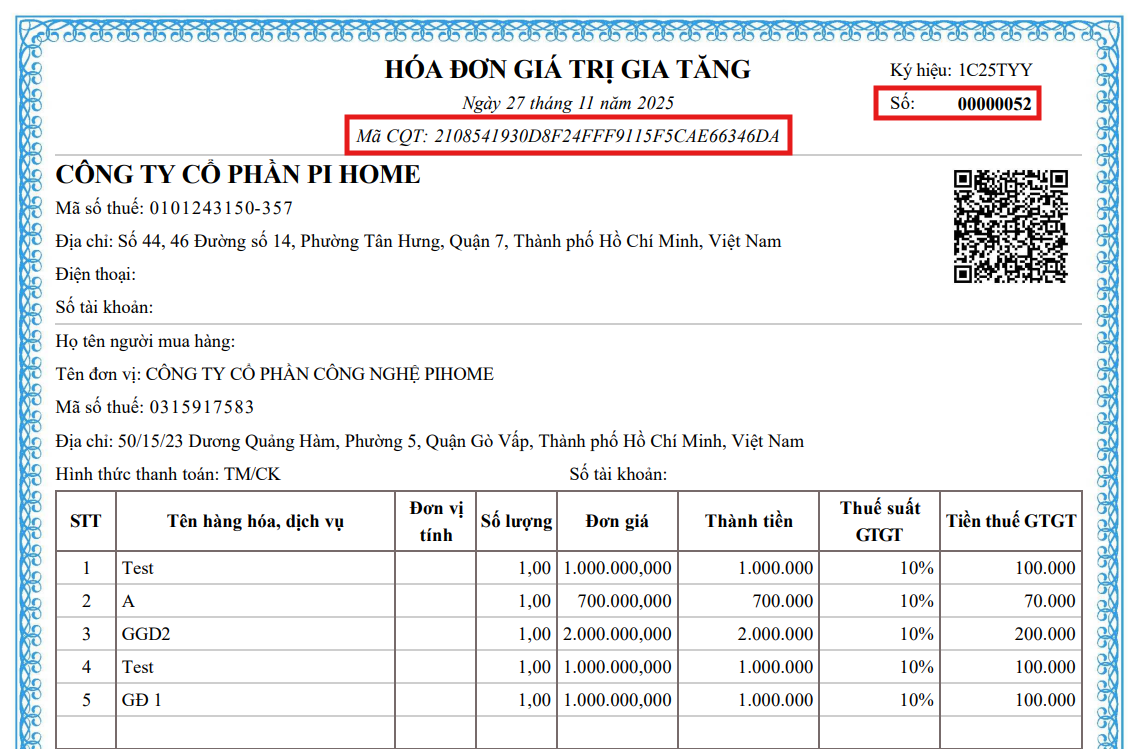Click the Số lượng column header
The image size is (1138, 749).
tap(516, 521)
